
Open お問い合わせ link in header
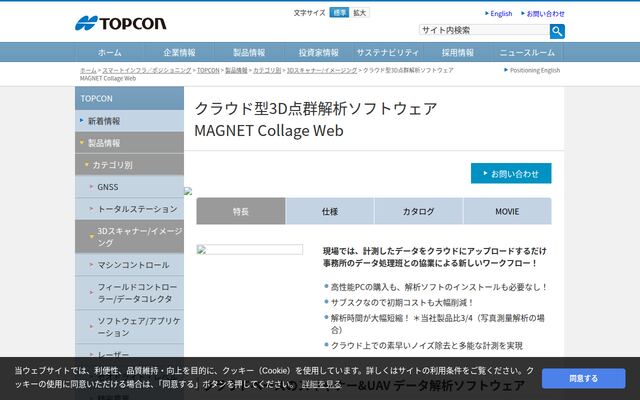pos(543,13)
